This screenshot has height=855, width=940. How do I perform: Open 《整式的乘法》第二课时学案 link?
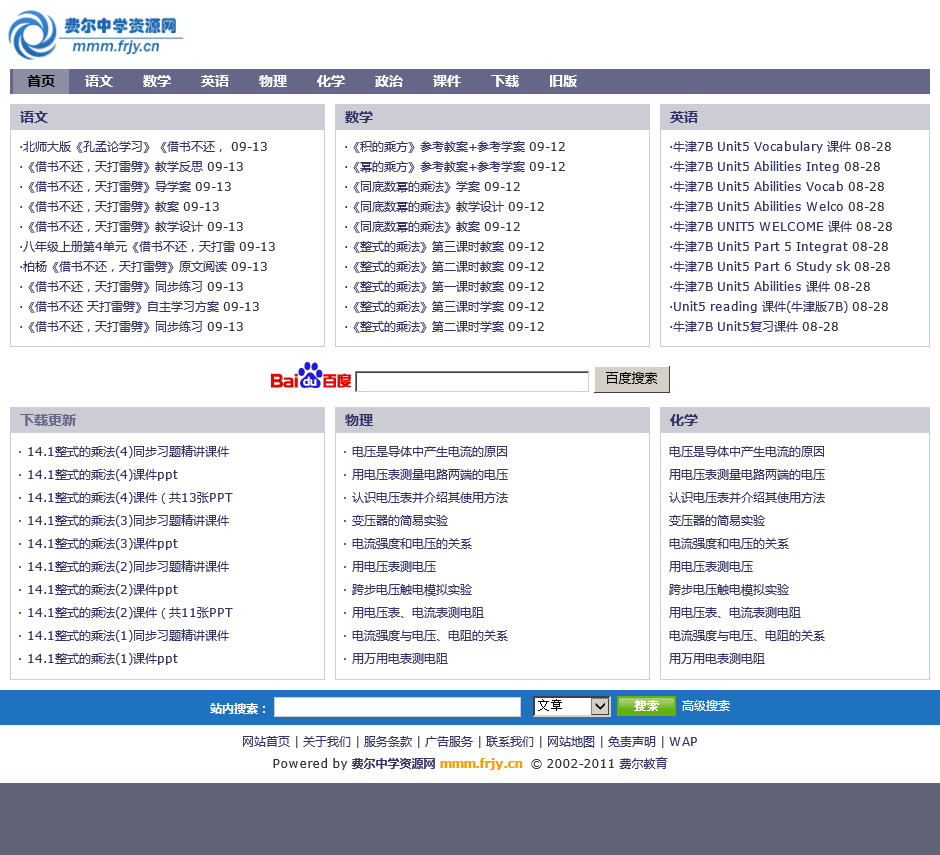(x=426, y=327)
